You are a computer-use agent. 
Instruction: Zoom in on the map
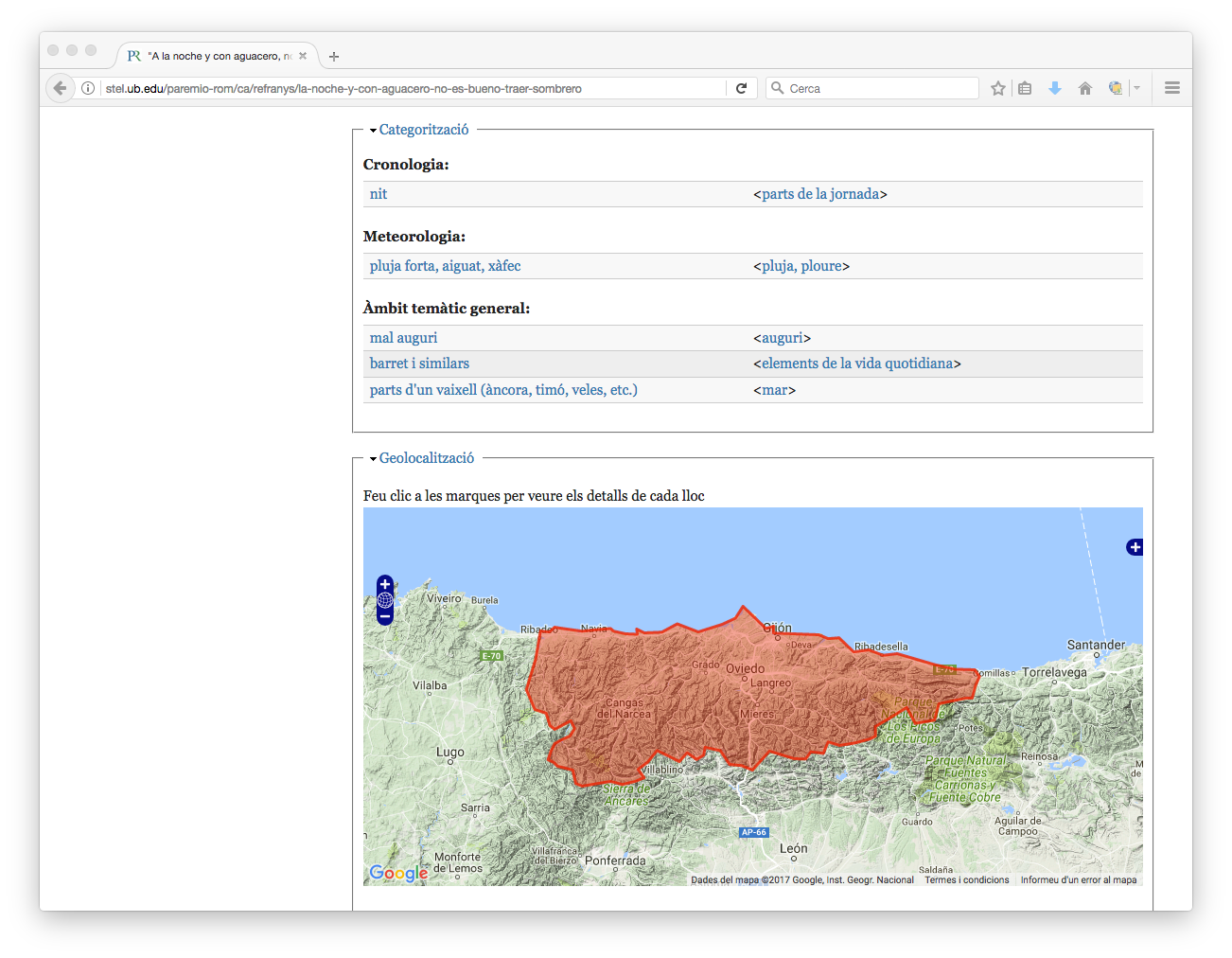point(384,584)
